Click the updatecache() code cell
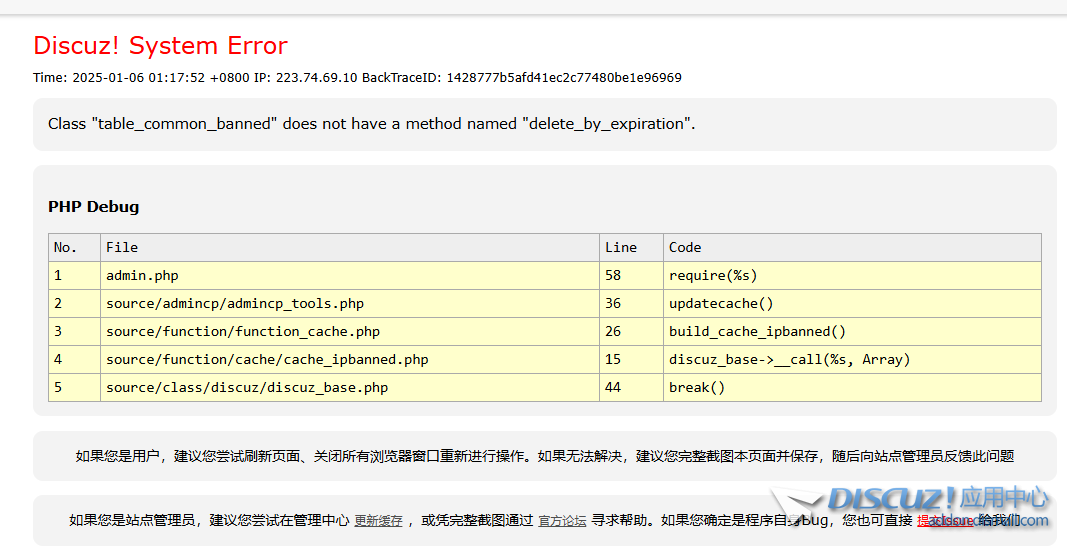 [x=721, y=303]
